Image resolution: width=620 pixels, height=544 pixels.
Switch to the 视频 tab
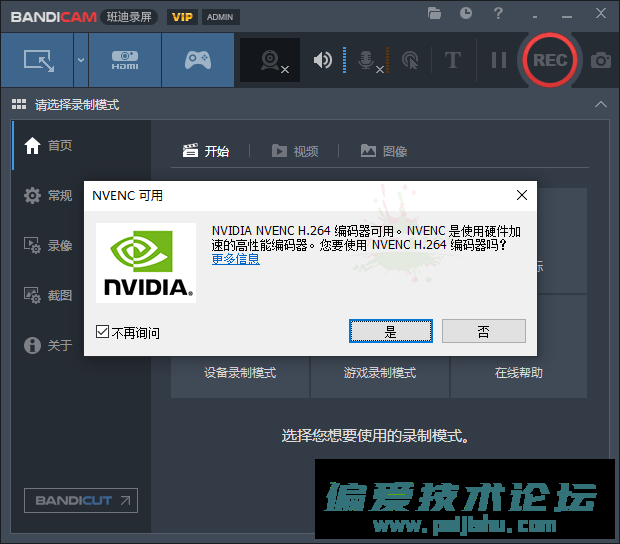295,151
